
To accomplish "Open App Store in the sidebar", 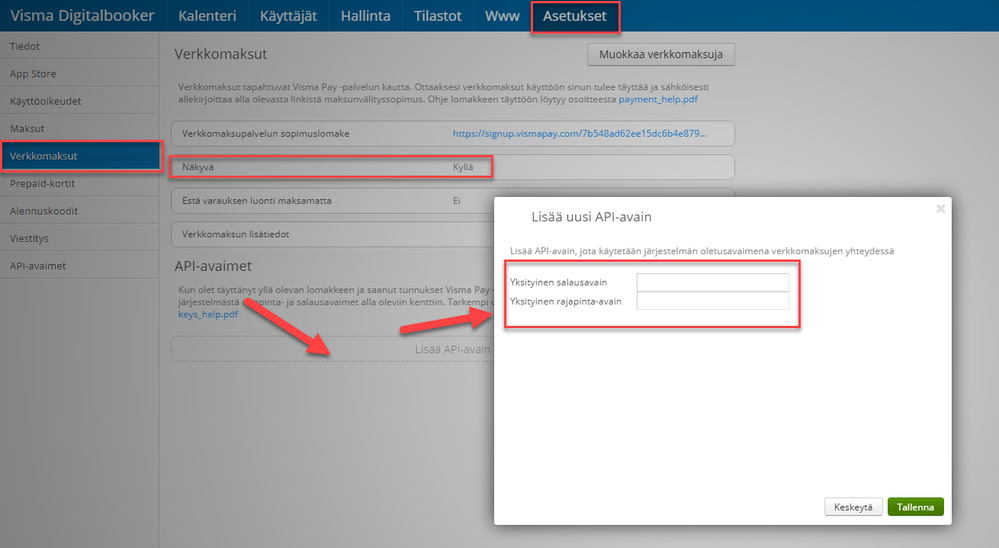I will pyautogui.click(x=79, y=73).
